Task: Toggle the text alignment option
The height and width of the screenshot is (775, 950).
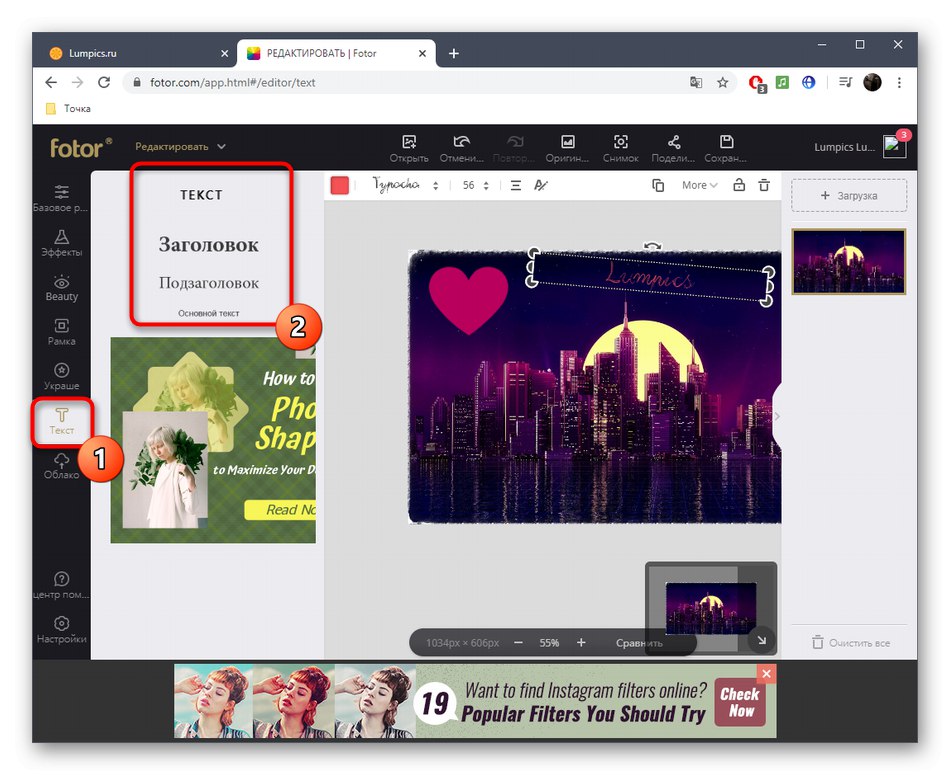Action: [516, 185]
